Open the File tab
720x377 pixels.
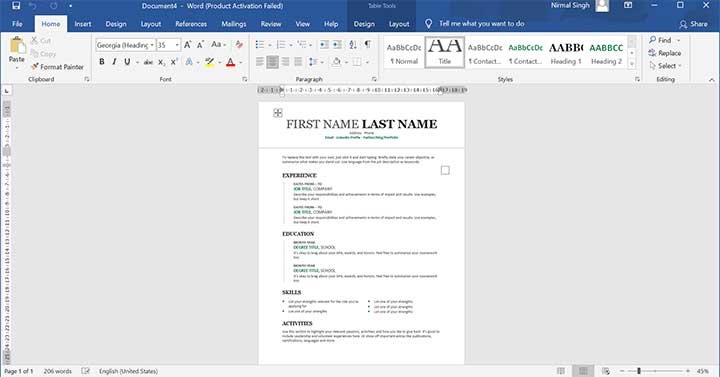(x=17, y=24)
